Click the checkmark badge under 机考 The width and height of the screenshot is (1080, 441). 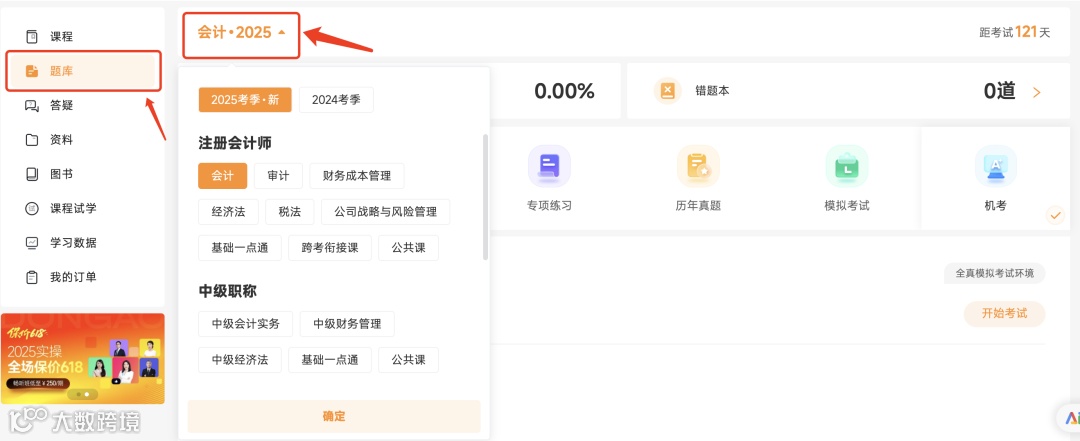(x=1055, y=216)
